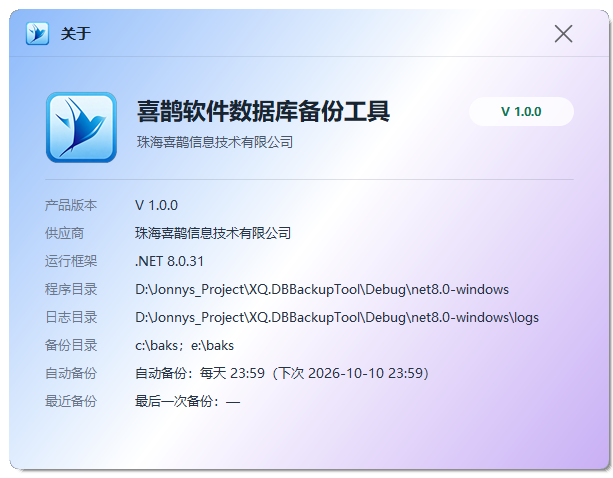Viewport: 613px width, 478px height.
Task: Click the 供应商 label
Action: click(x=65, y=233)
